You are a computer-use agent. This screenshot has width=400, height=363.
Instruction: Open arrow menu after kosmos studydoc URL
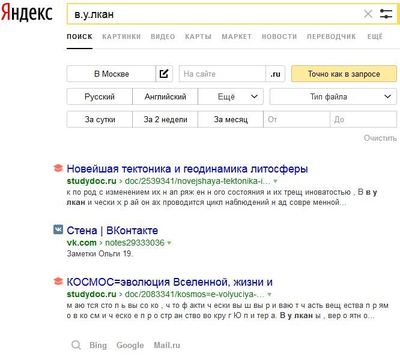(x=269, y=295)
